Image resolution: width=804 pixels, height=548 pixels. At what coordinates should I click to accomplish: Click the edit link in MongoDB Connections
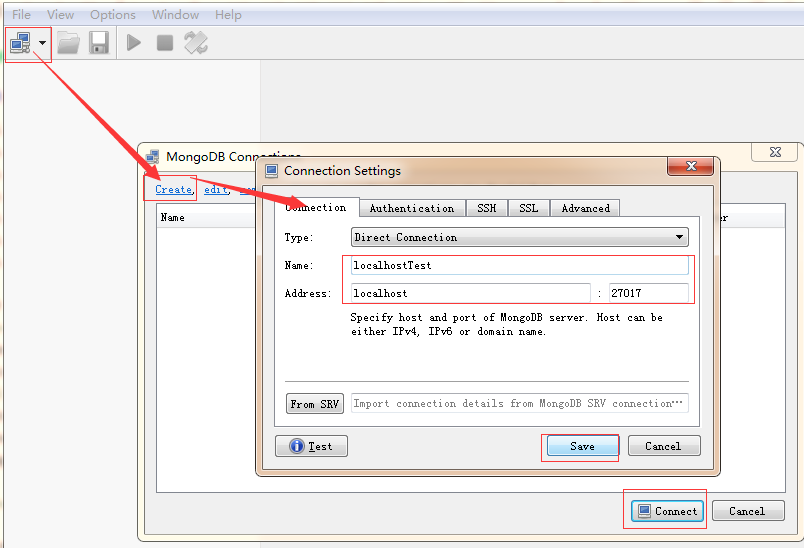click(216, 190)
